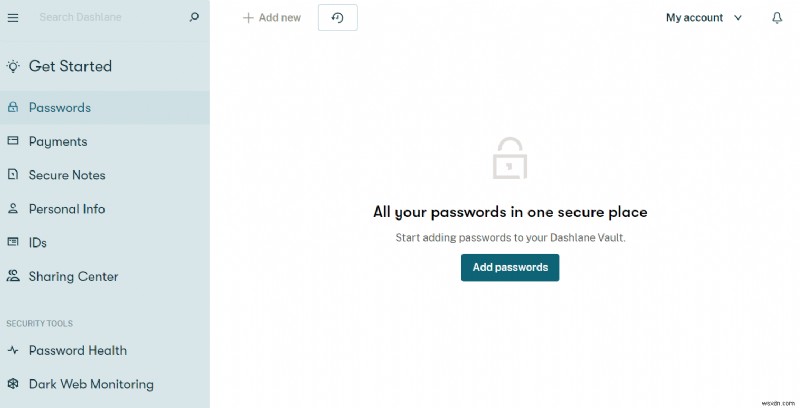This screenshot has width=800, height=408.
Task: Select Passwords in the sidebar
Action: pos(60,107)
